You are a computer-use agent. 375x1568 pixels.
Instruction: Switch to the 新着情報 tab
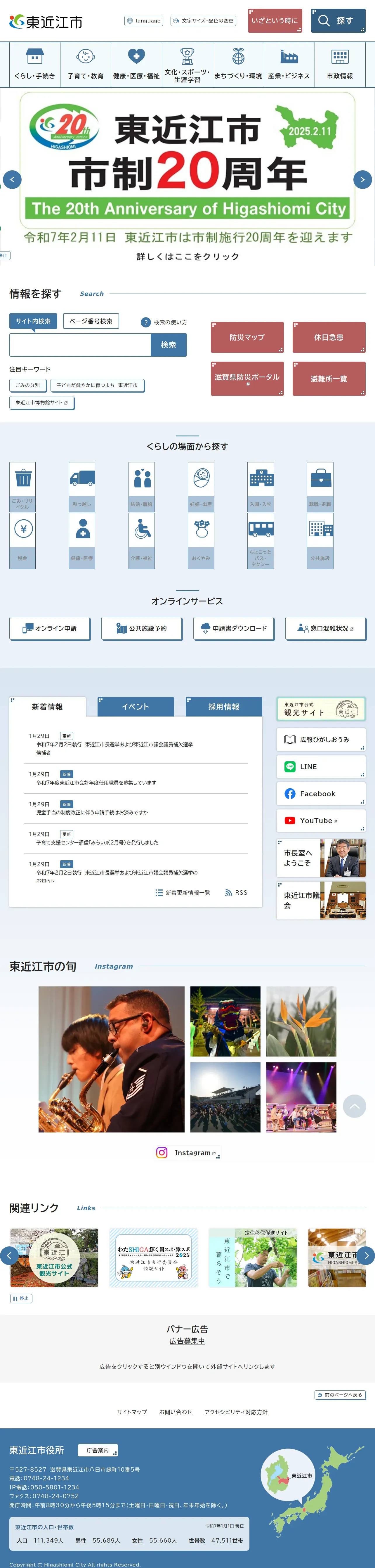tap(48, 707)
